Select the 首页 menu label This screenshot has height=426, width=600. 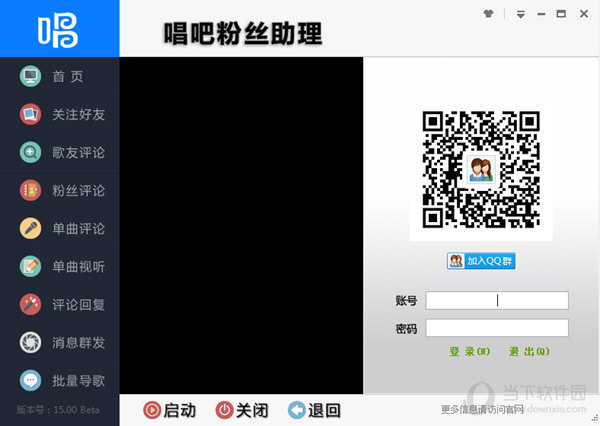68,77
